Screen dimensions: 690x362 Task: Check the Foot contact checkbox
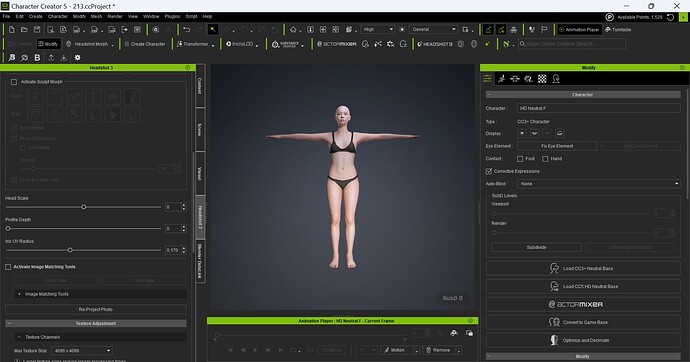pos(520,159)
